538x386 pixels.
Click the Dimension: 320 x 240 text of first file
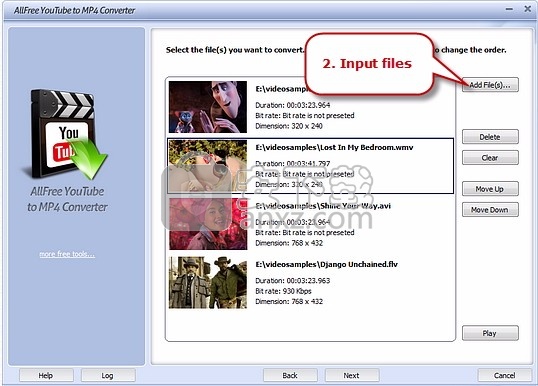289,126
